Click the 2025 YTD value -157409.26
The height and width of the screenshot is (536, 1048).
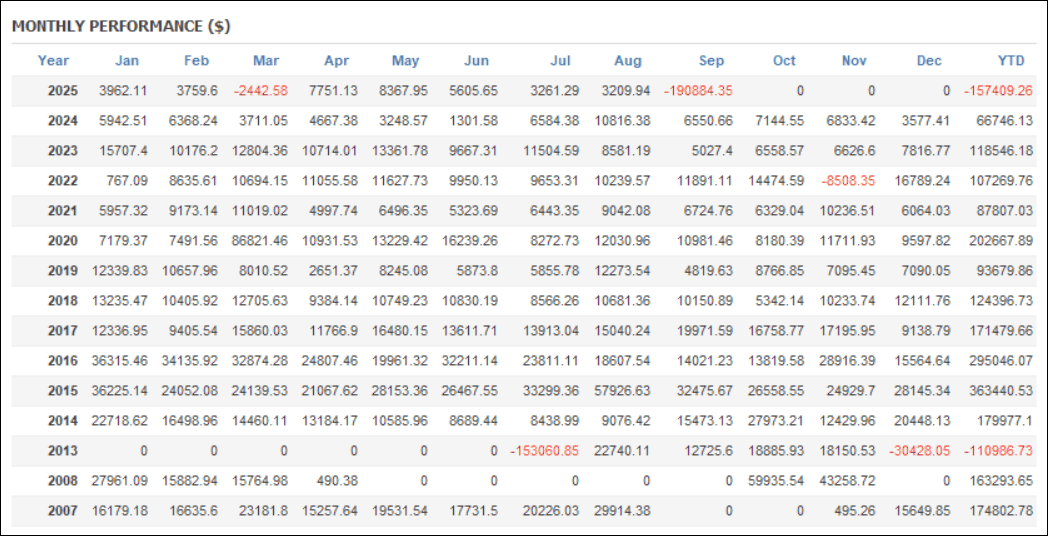998,90
